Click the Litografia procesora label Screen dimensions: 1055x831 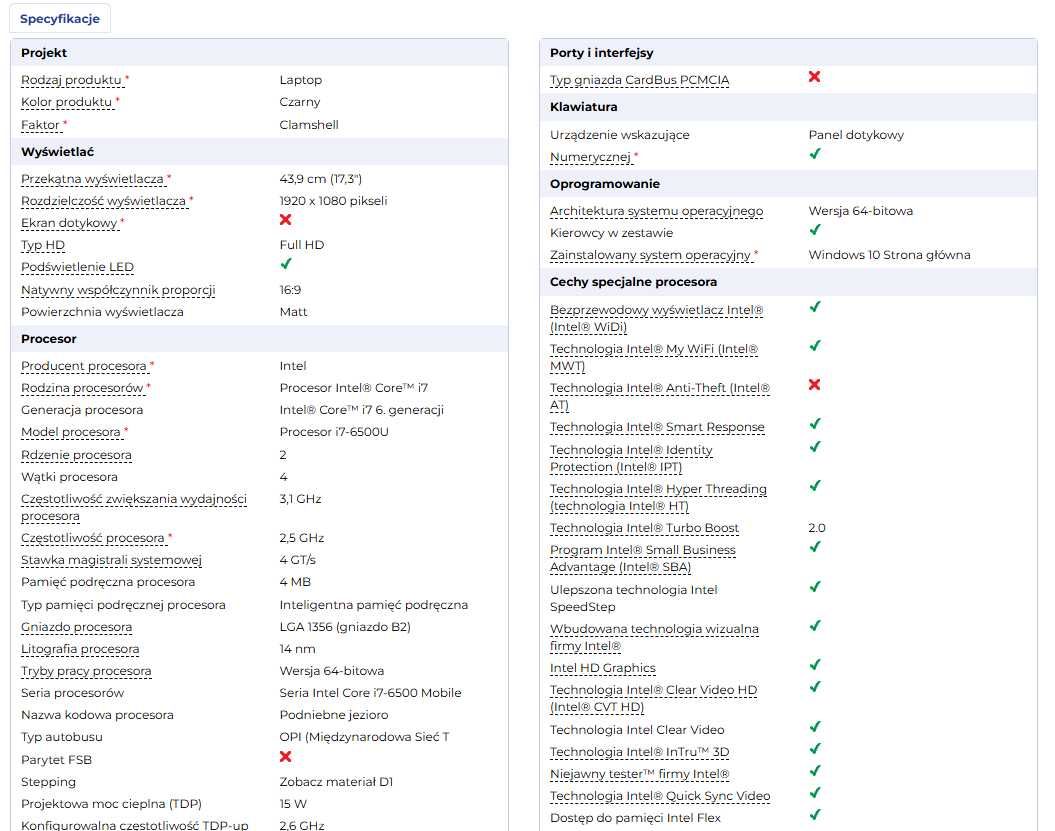tap(80, 649)
